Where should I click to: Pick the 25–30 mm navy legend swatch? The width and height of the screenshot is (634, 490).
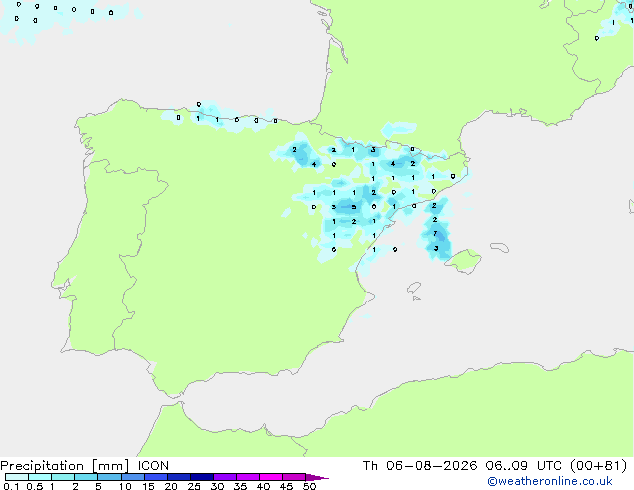202,477
